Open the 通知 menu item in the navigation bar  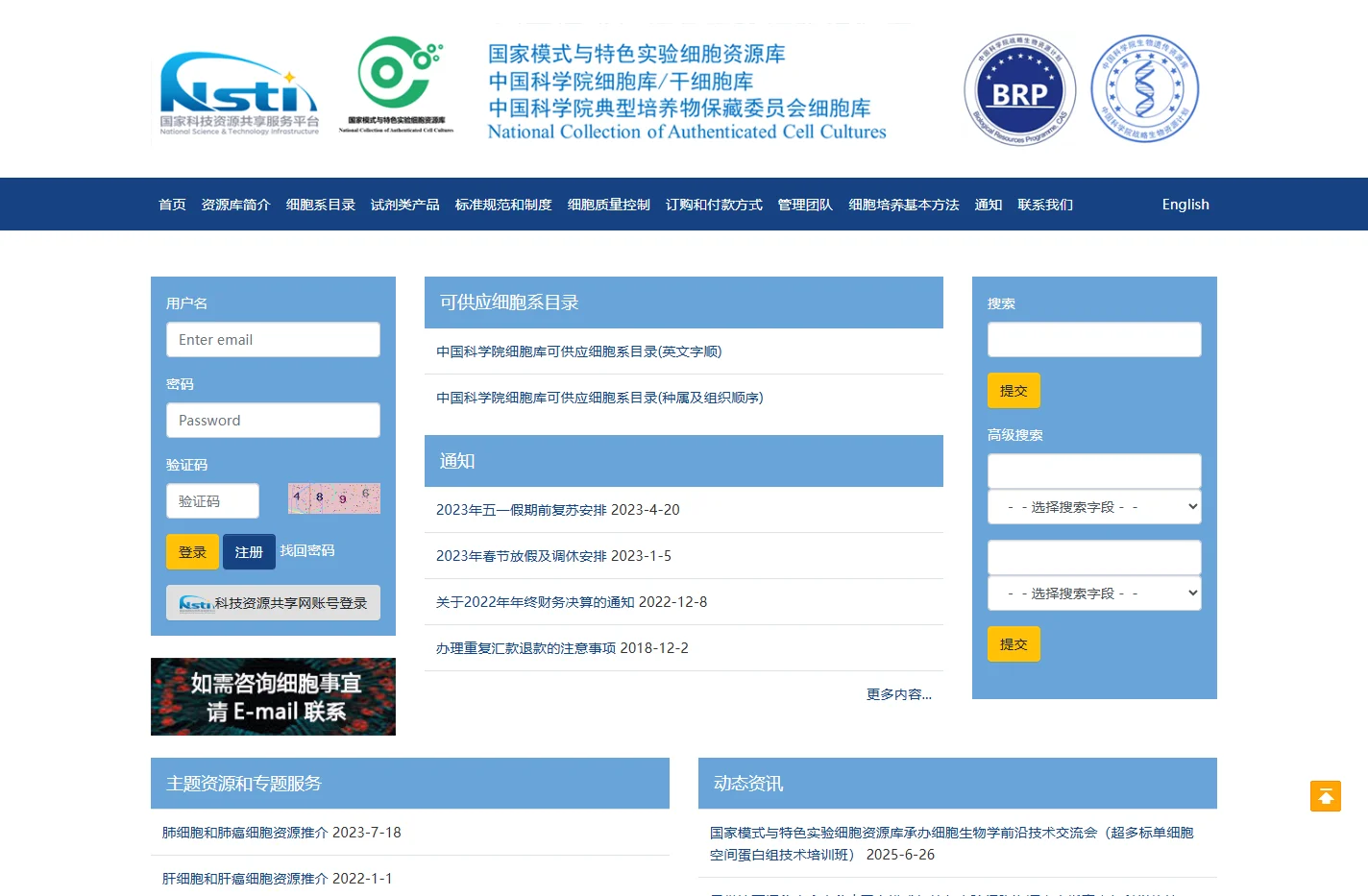pos(989,205)
